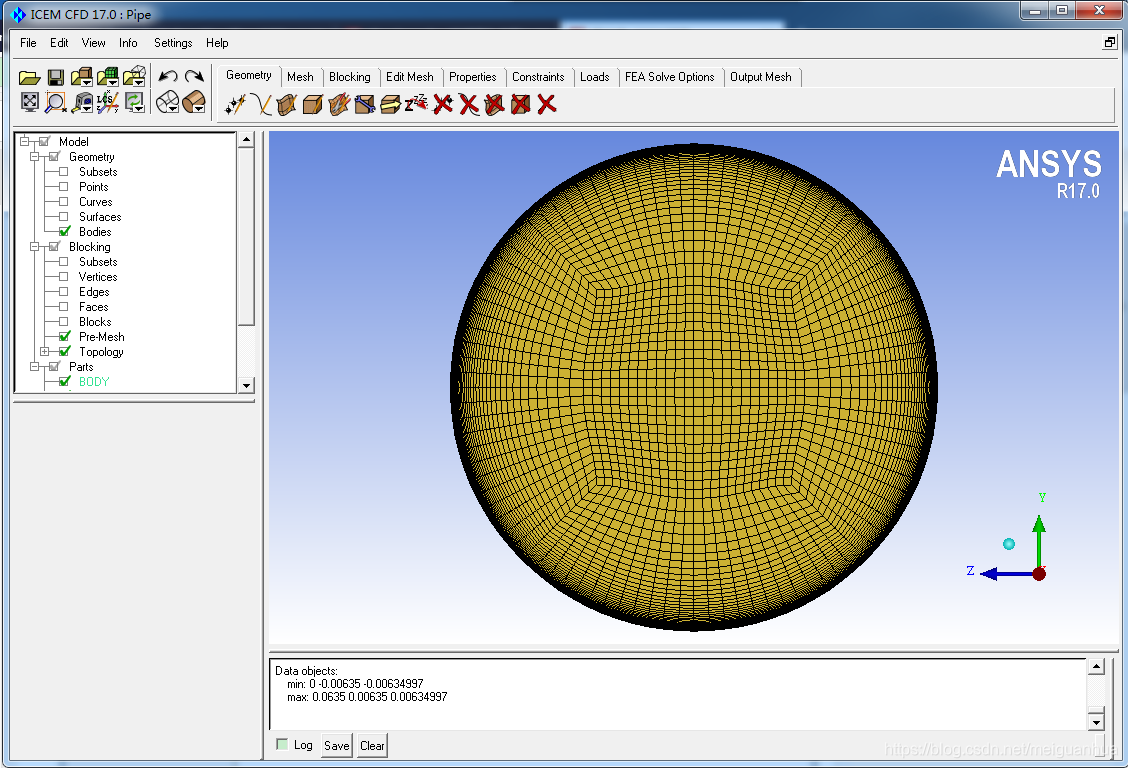Open the Transform Geometry tool
Screen dimensions: 1128x768
[391, 105]
